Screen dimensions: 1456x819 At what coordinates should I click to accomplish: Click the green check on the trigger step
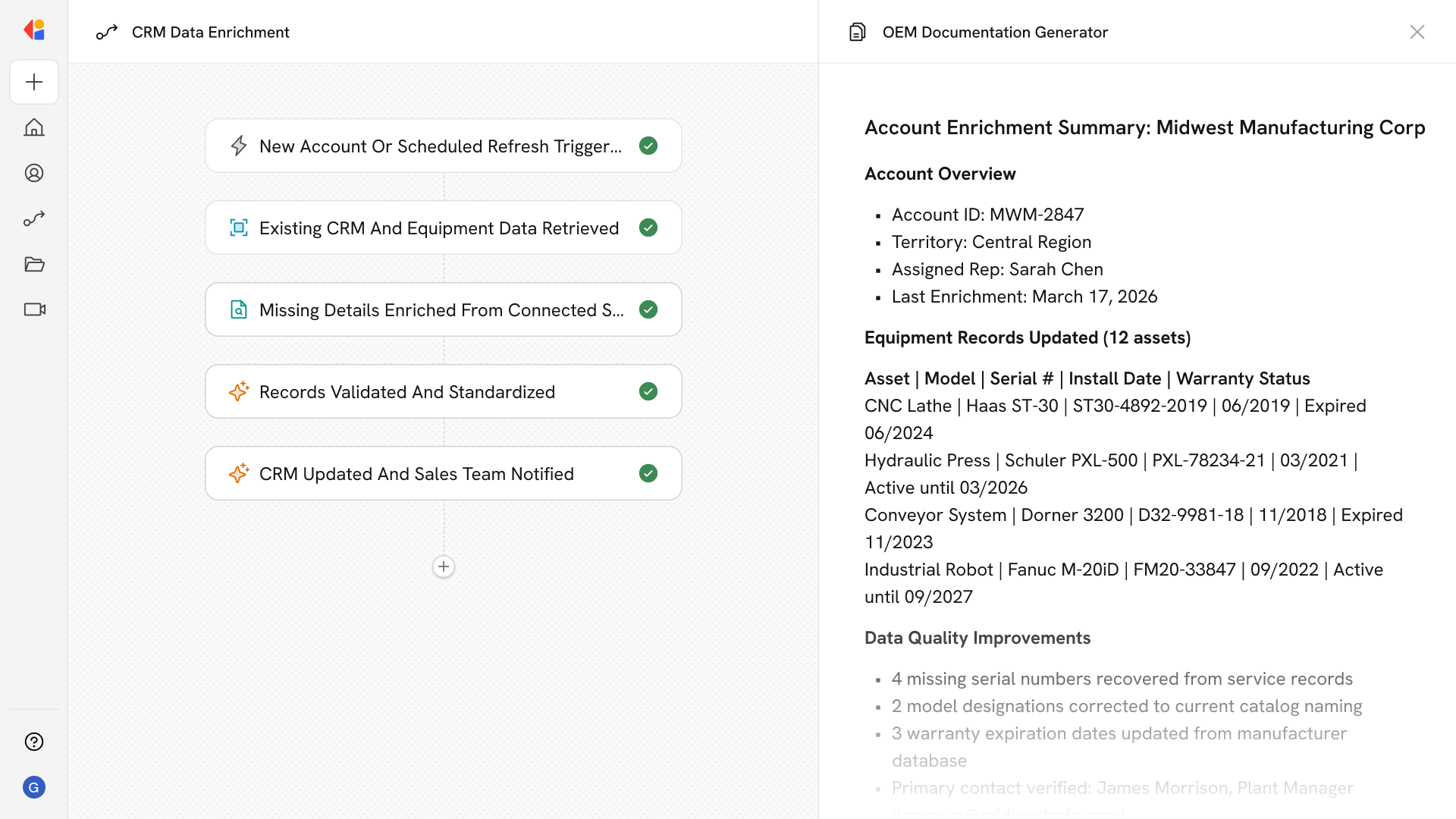(x=648, y=146)
